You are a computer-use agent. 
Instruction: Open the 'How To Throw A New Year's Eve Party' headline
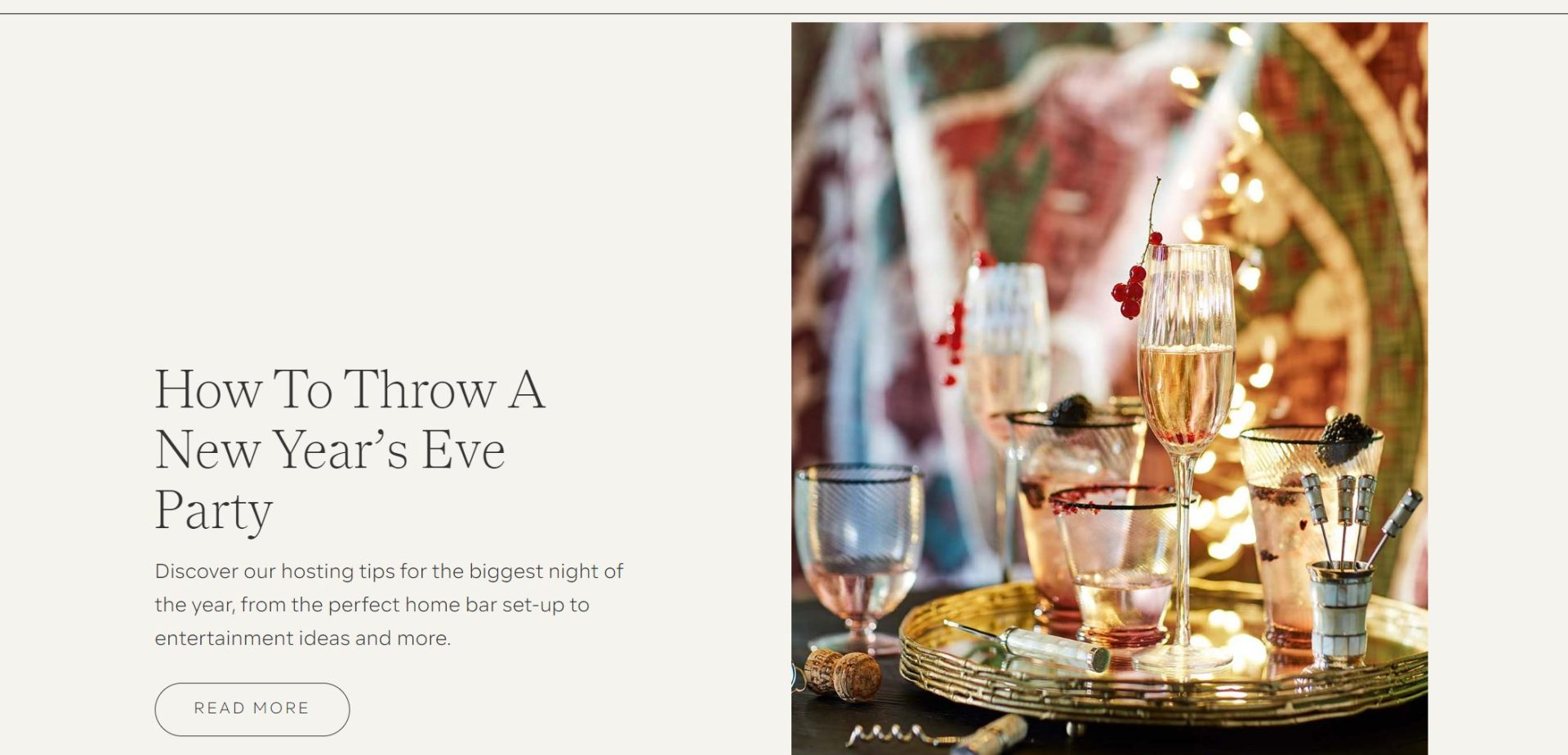coord(350,449)
